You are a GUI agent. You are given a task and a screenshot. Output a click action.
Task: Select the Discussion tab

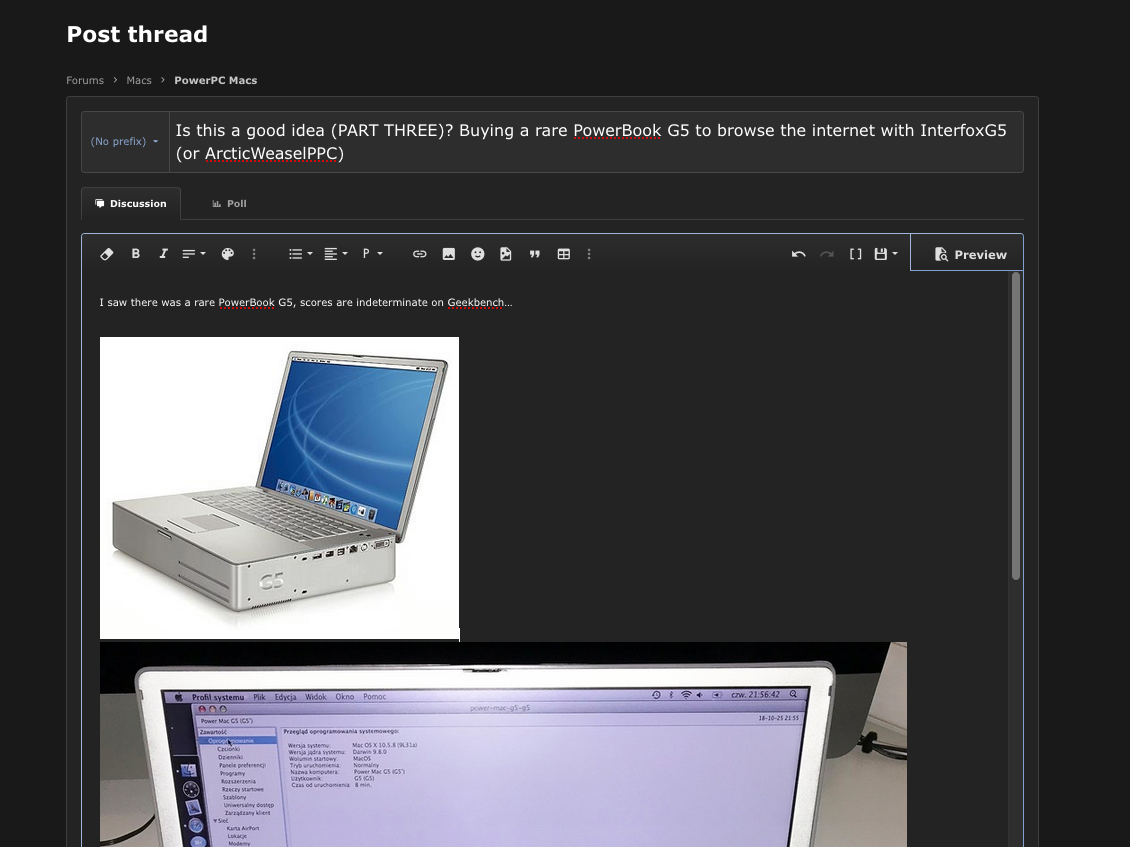pos(130,203)
